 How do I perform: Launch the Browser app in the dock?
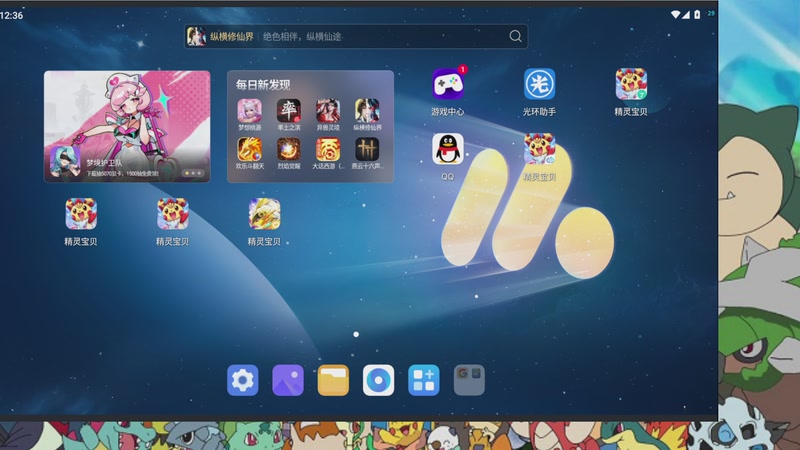[379, 380]
